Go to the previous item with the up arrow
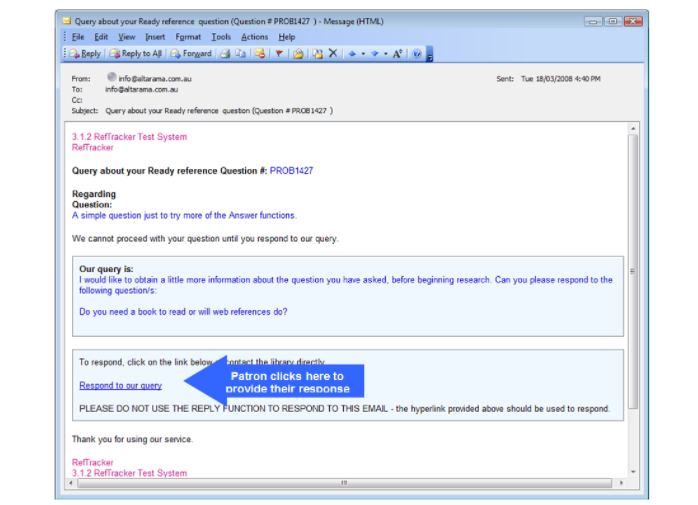This screenshot has width=698, height=505. coord(352,53)
